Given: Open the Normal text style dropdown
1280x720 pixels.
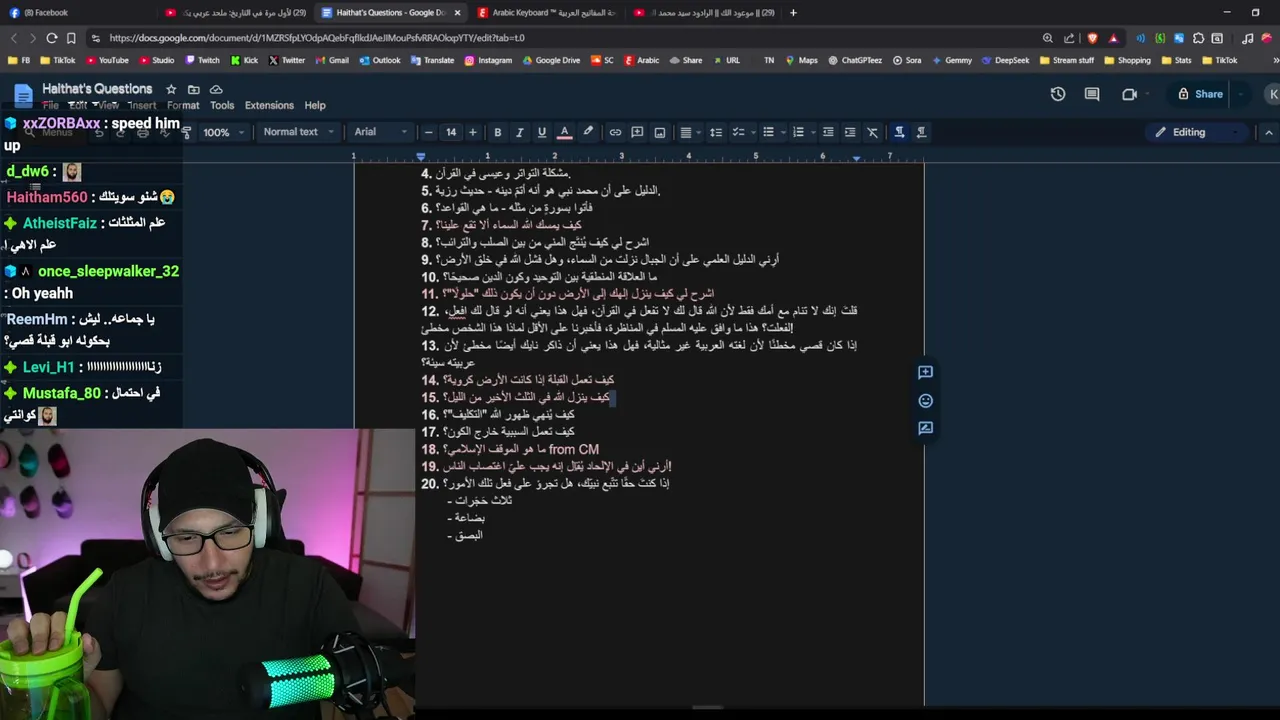Looking at the screenshot, I should pyautogui.click(x=298, y=132).
